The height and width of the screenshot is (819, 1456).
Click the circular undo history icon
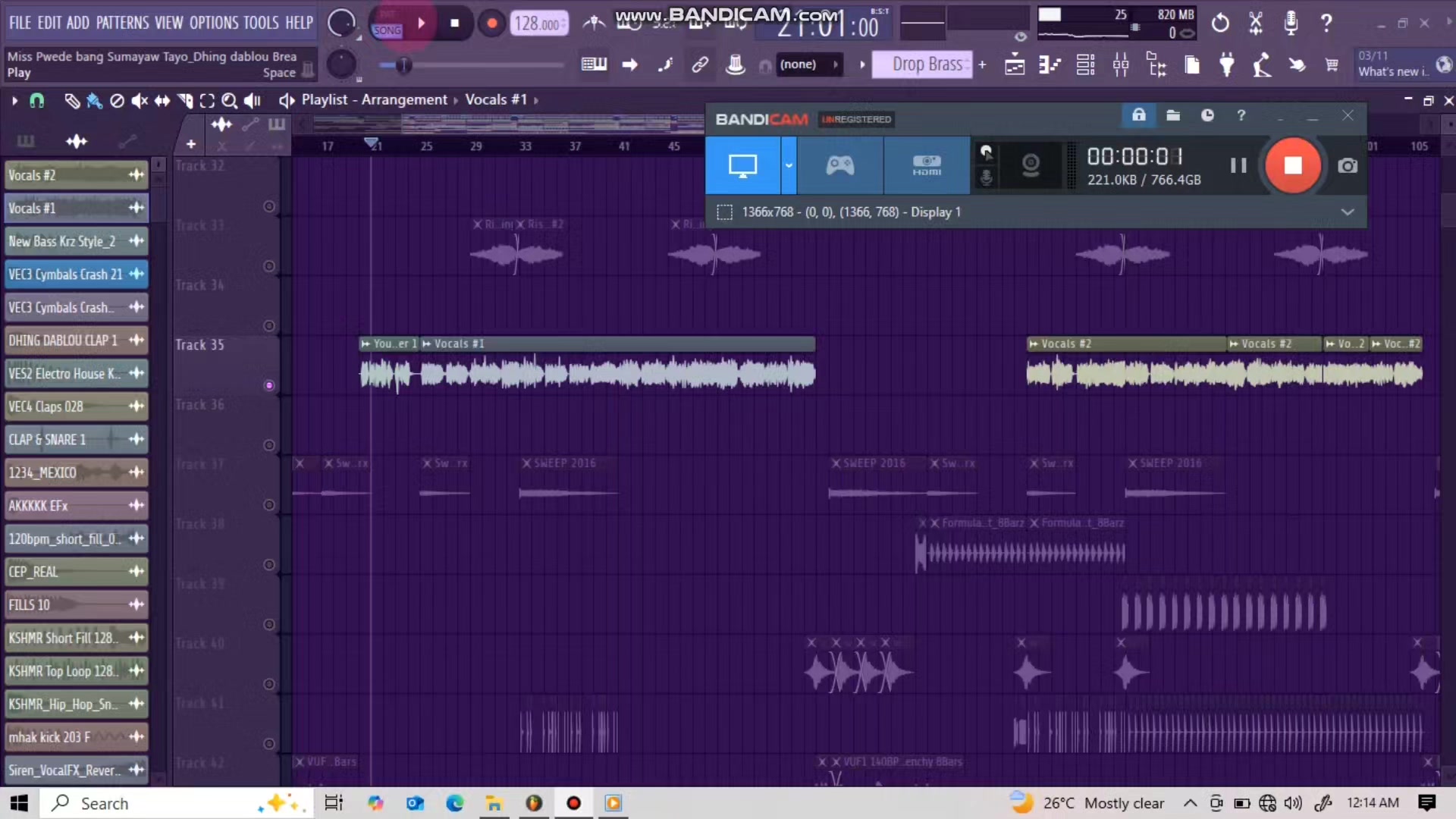coord(1220,24)
